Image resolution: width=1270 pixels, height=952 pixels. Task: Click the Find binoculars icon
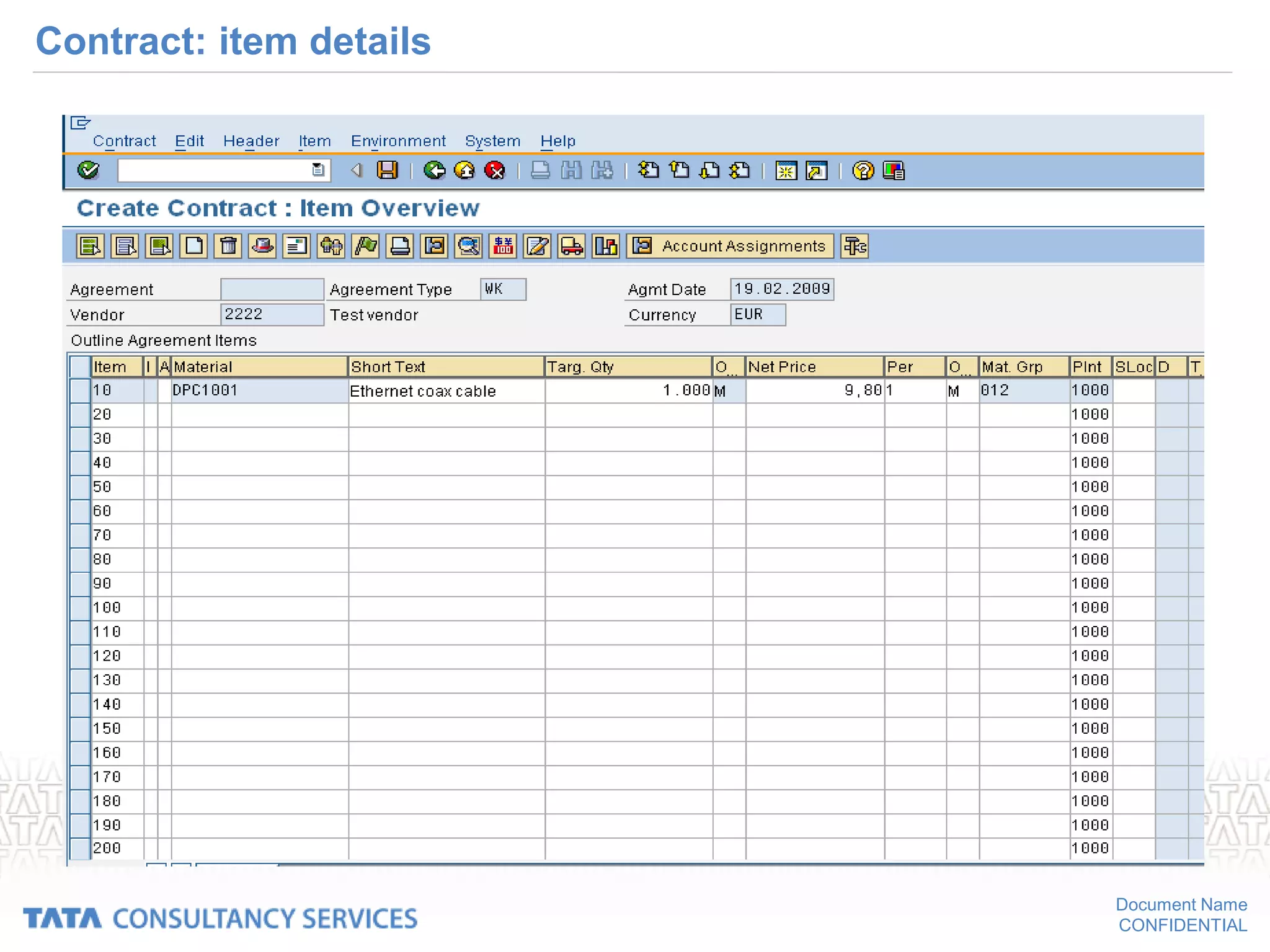571,170
